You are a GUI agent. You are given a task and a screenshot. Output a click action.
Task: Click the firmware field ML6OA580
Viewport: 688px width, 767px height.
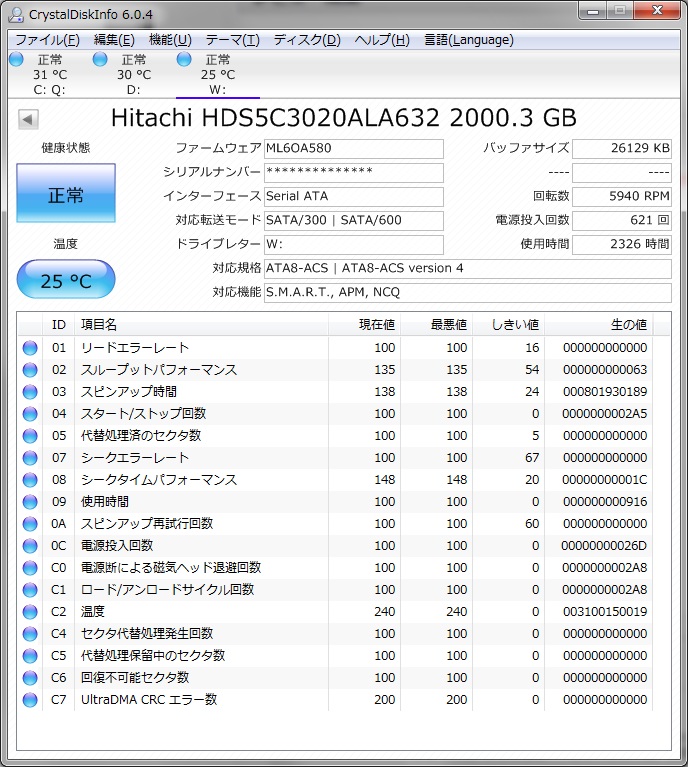(353, 149)
